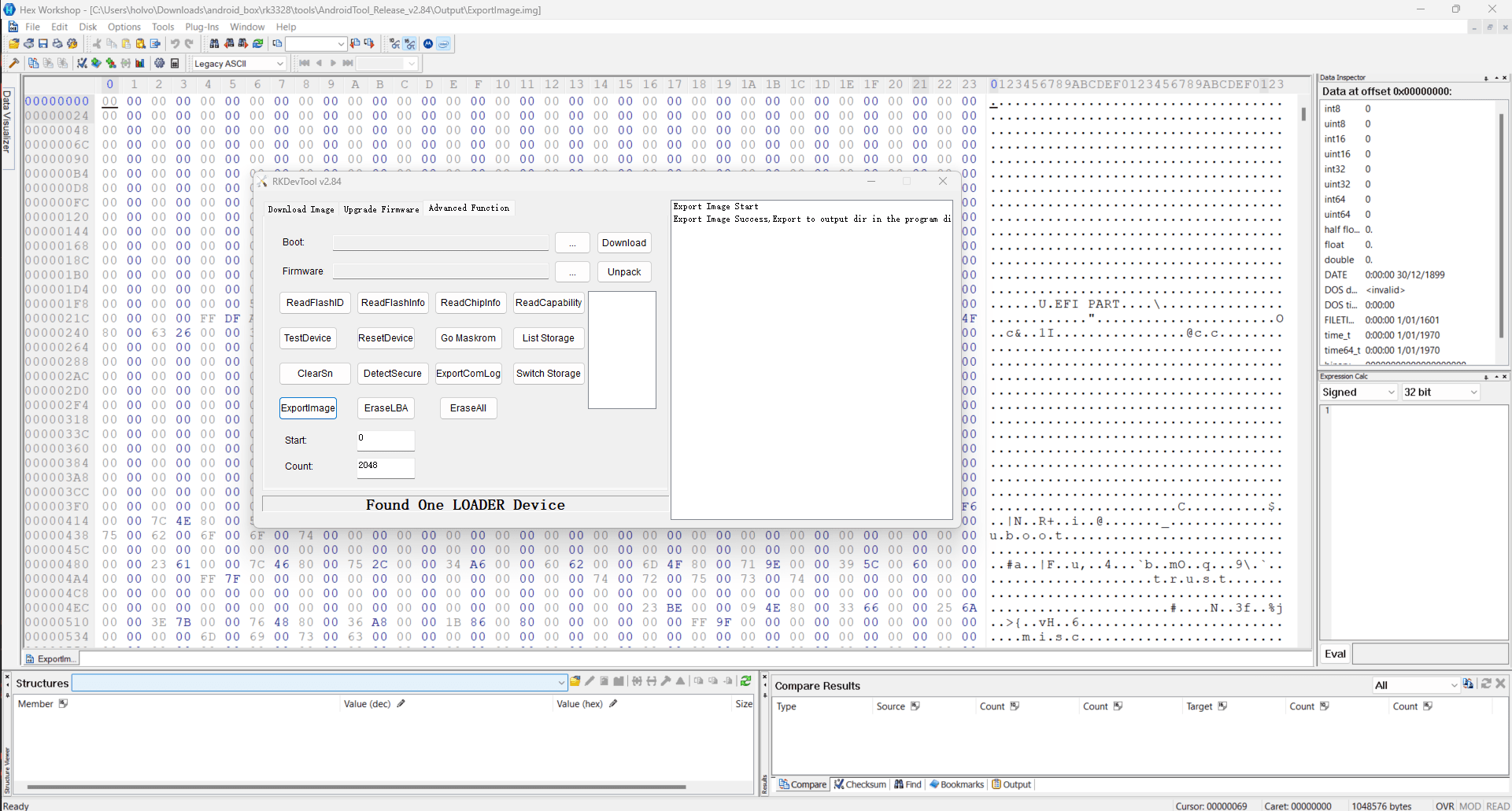Open the Plug-Ins menu
1512x811 pixels.
pos(202,27)
